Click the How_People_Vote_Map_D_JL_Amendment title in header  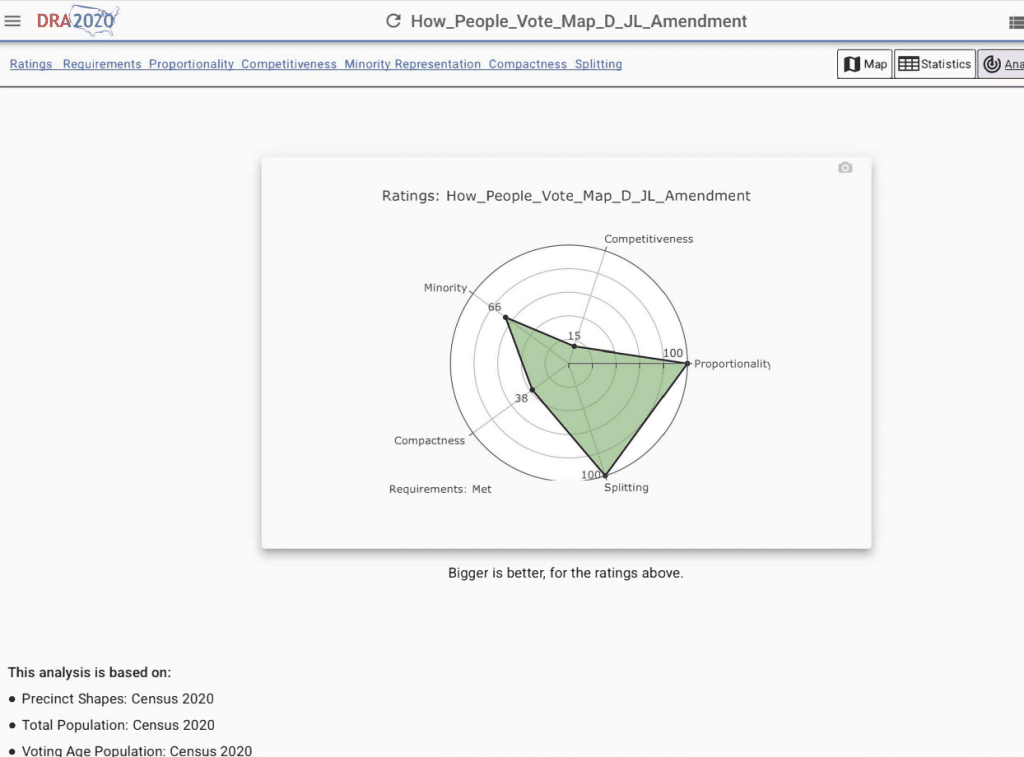click(x=578, y=21)
